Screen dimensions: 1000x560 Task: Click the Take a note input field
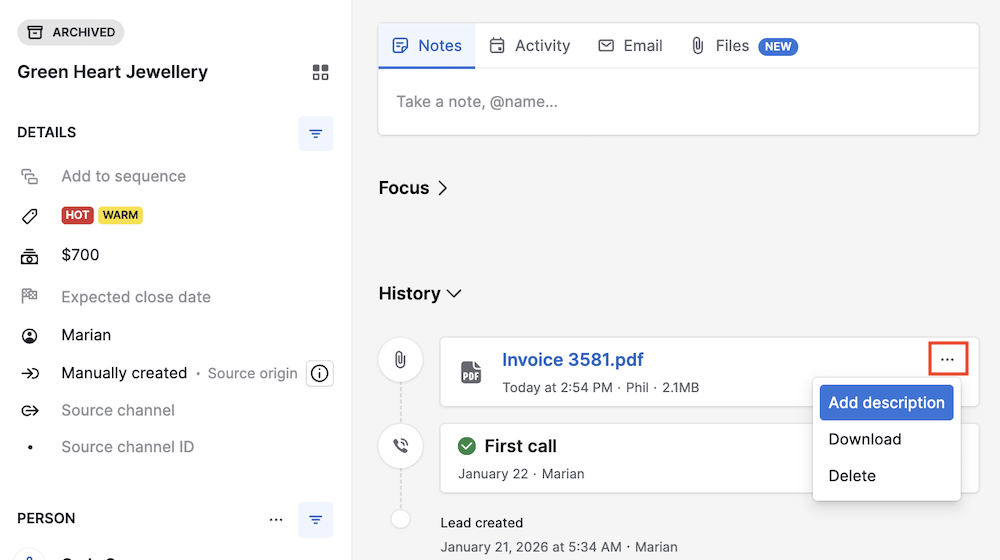click(677, 101)
